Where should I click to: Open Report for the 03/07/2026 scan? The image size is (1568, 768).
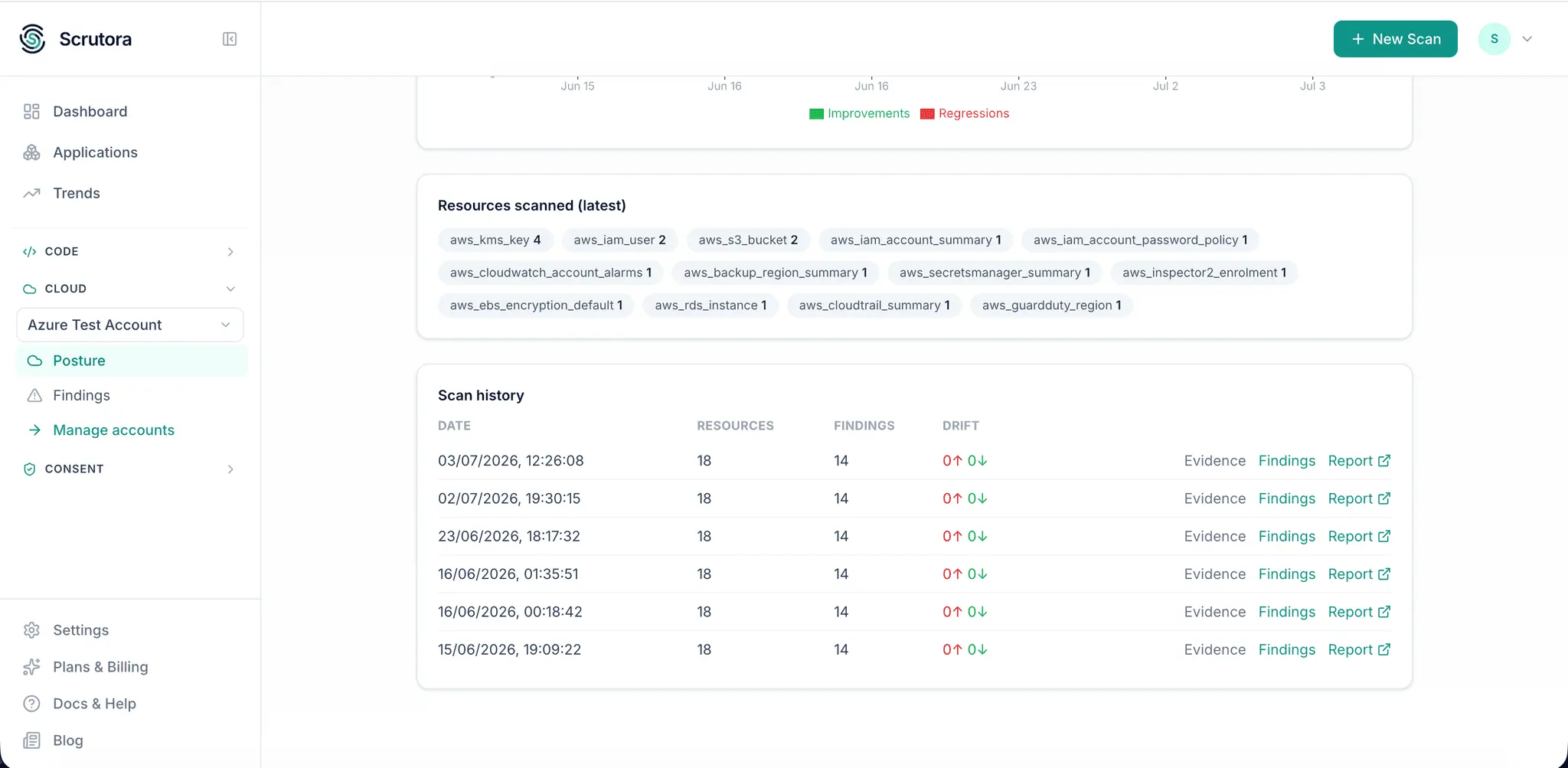[x=1359, y=461]
